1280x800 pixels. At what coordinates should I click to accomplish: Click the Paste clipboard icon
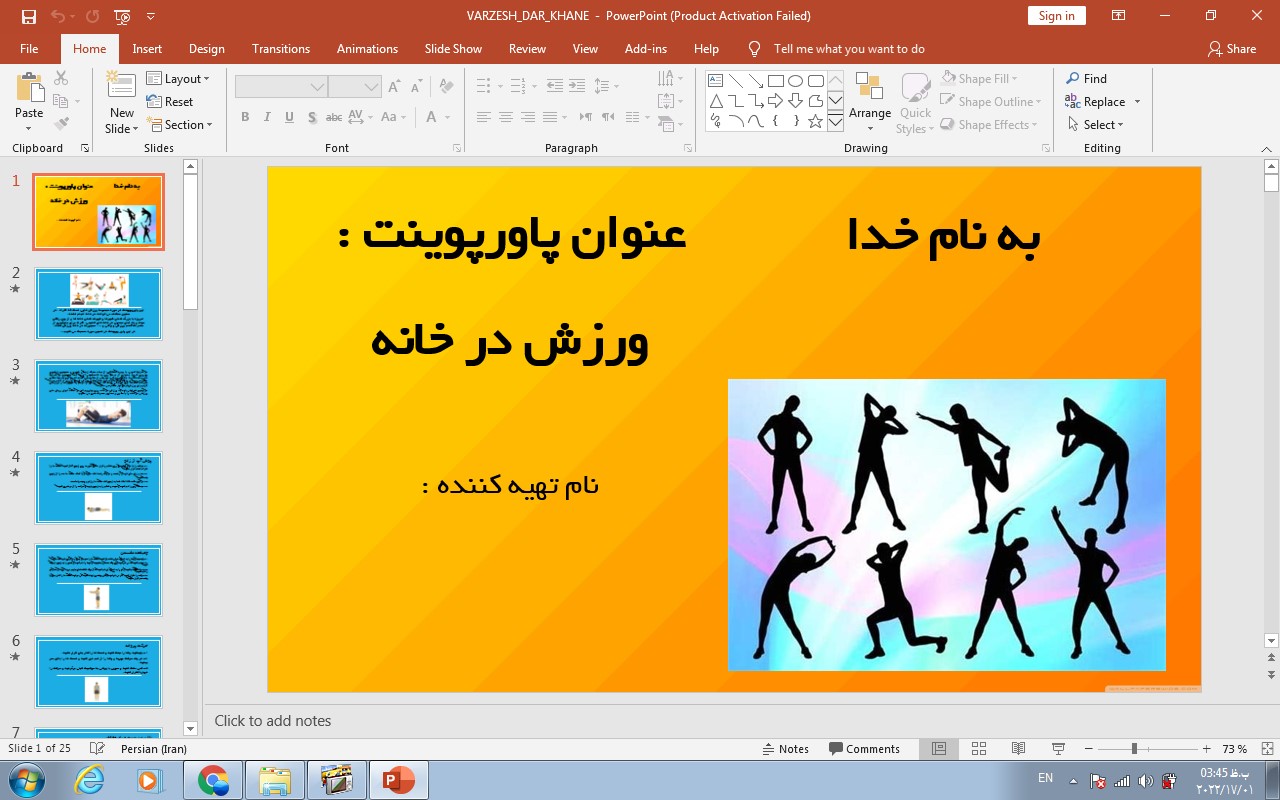(29, 88)
